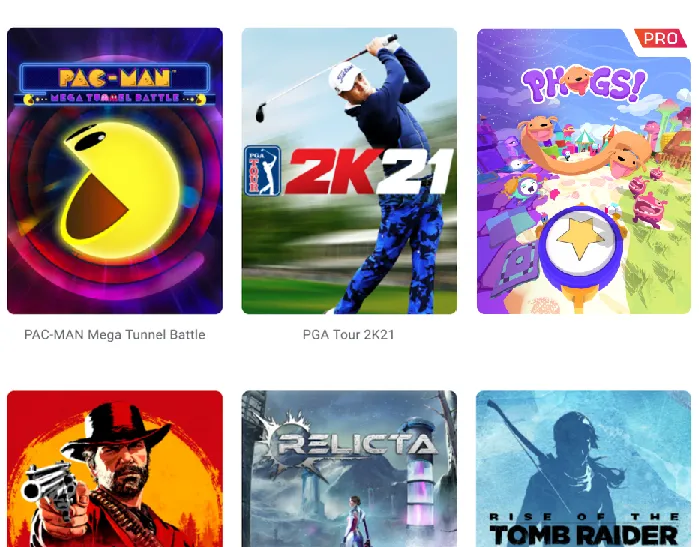The image size is (699, 547).
Task: Click the Tomb Raider title lettering
Action: pyautogui.click(x=584, y=530)
